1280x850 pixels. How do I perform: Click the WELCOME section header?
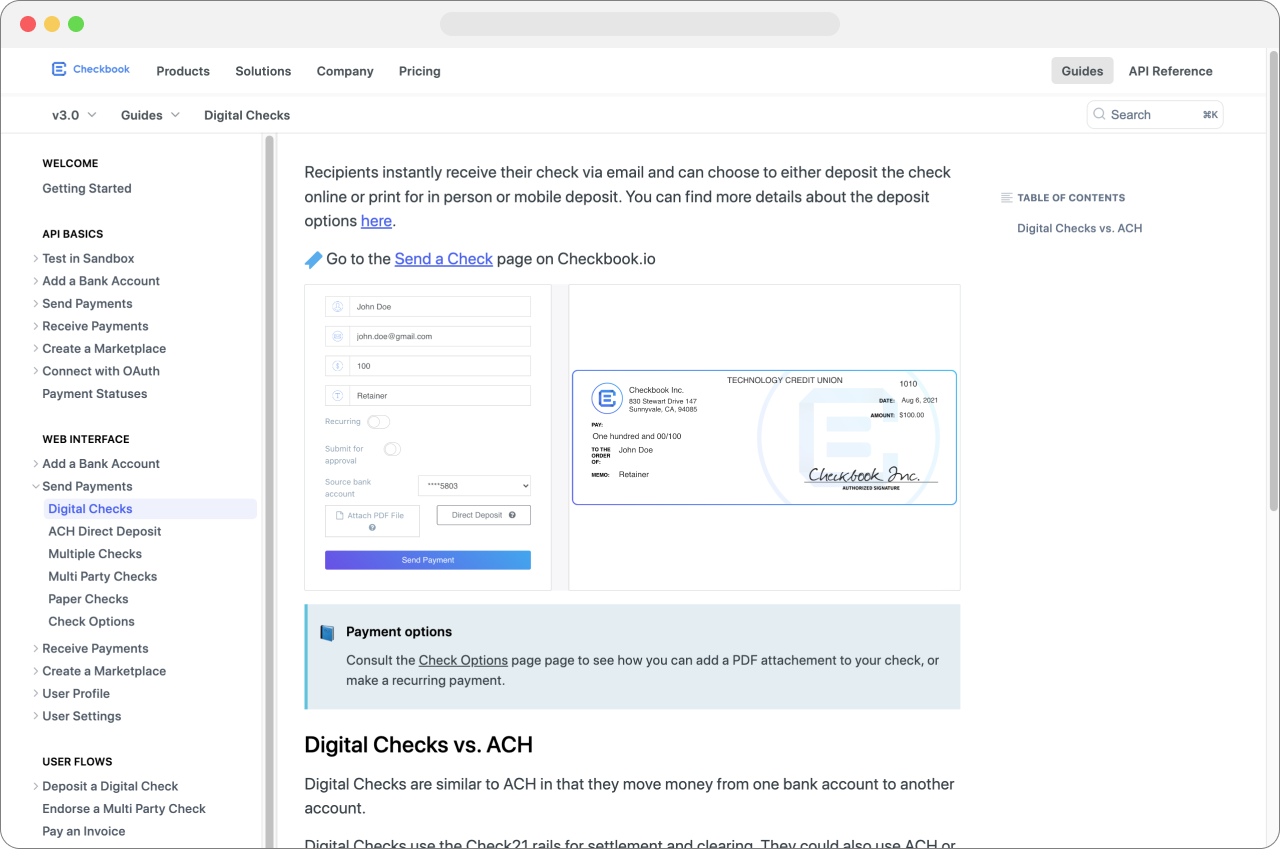(x=70, y=163)
